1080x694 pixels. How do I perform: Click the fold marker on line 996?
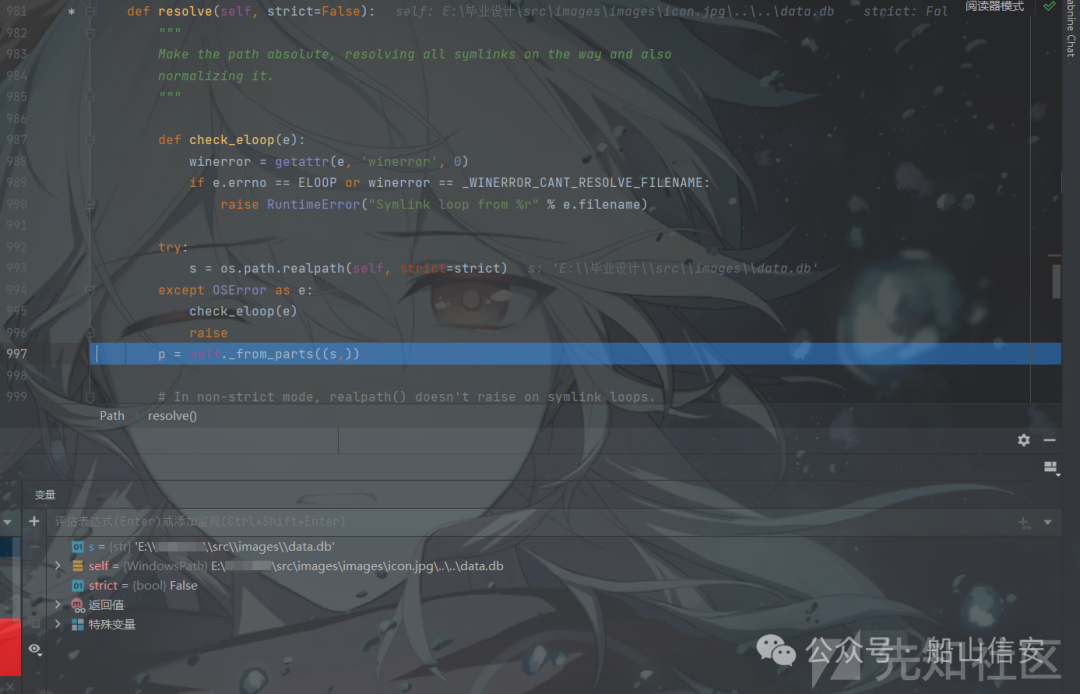point(90,333)
